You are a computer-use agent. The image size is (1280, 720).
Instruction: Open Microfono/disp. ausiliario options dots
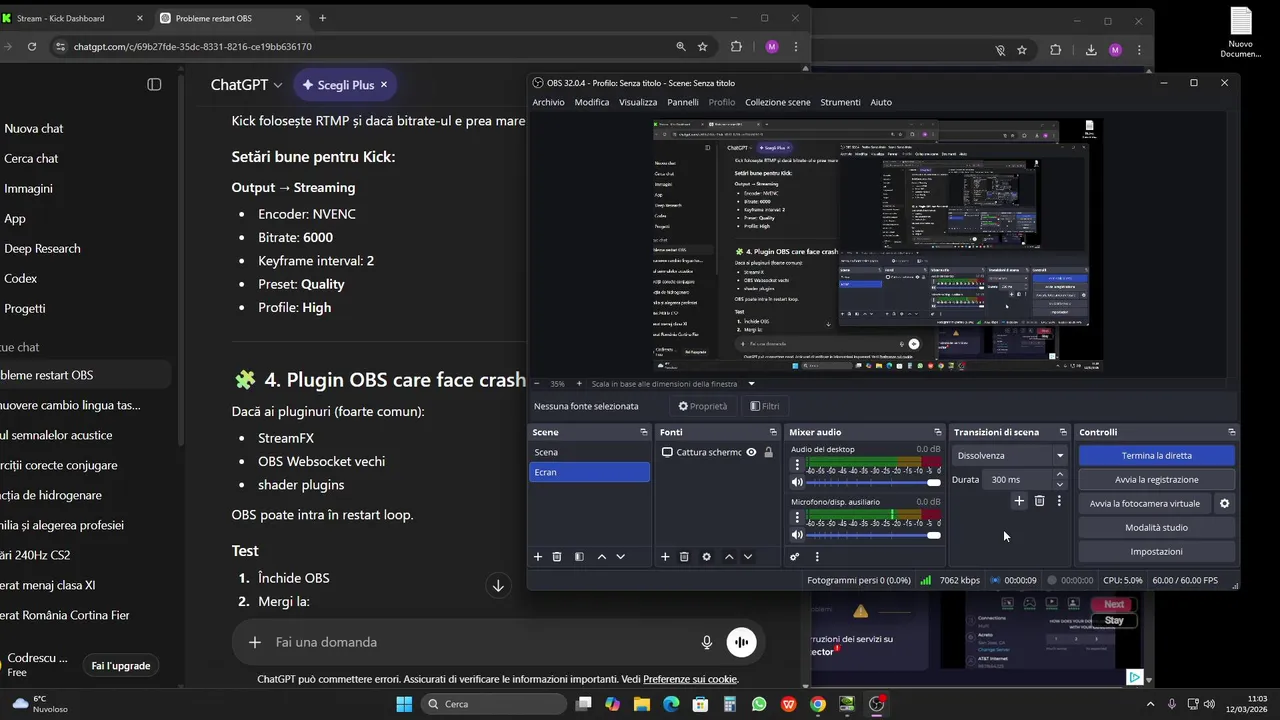click(797, 518)
